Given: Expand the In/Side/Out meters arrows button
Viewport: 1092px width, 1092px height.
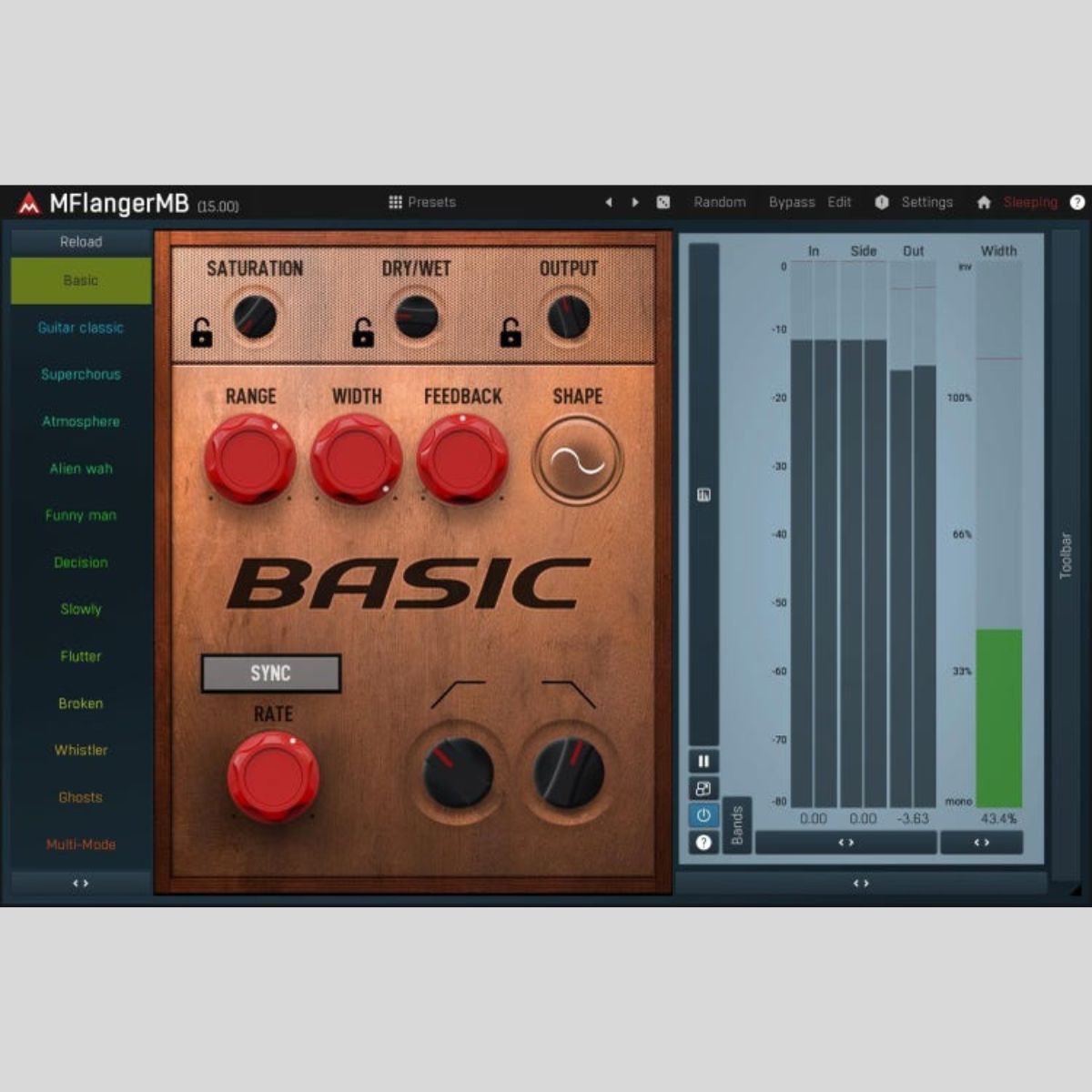Looking at the screenshot, I should (x=845, y=843).
